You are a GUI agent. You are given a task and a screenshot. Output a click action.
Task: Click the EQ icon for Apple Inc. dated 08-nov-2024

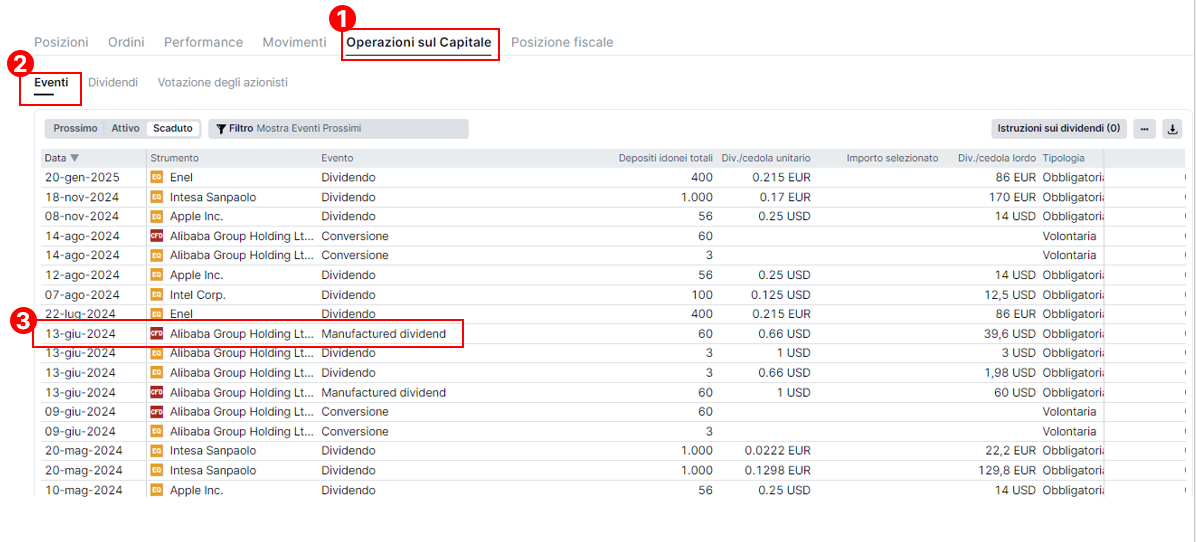(156, 216)
